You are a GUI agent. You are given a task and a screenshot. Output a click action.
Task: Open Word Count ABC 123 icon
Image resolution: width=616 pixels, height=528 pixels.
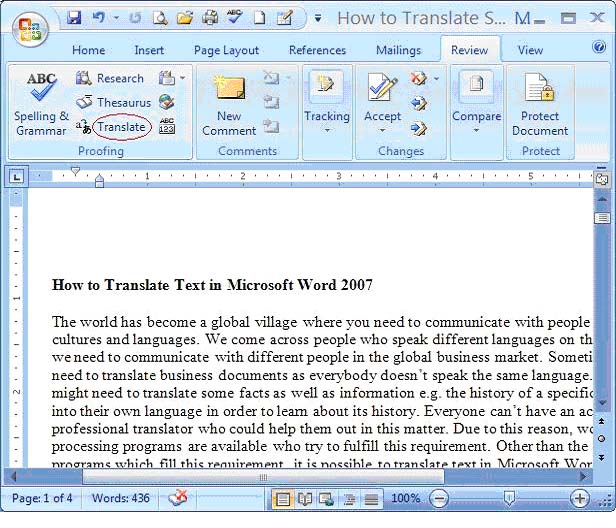point(167,126)
